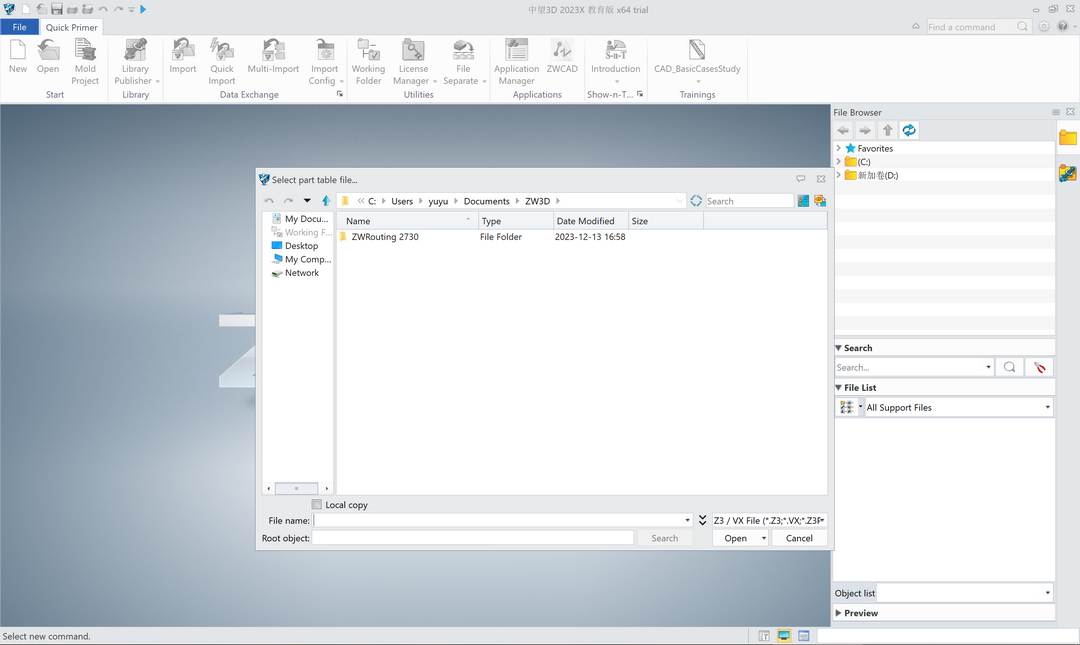Expand the Preview section
The height and width of the screenshot is (645, 1080).
pos(839,613)
